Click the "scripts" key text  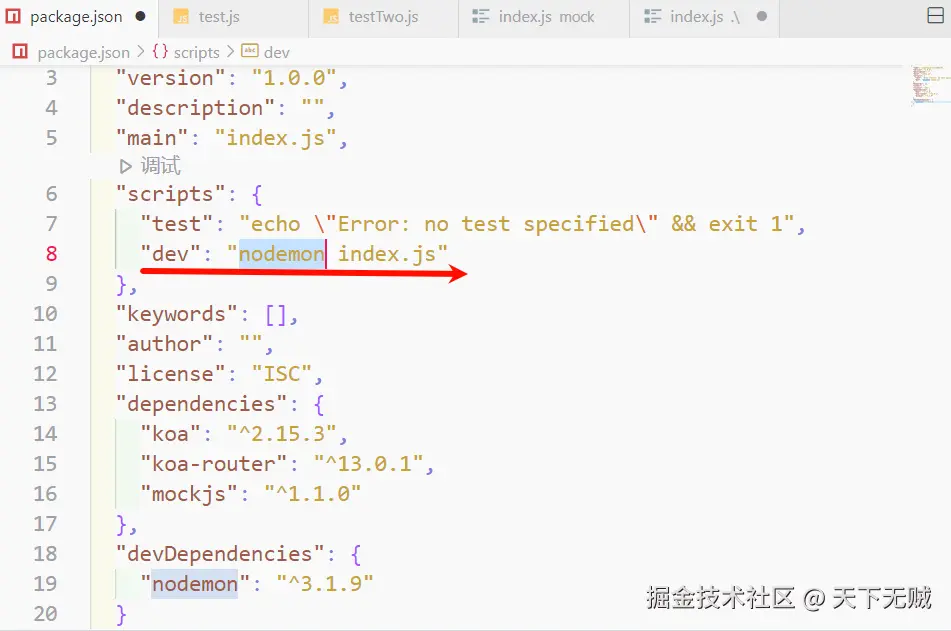click(x=170, y=194)
